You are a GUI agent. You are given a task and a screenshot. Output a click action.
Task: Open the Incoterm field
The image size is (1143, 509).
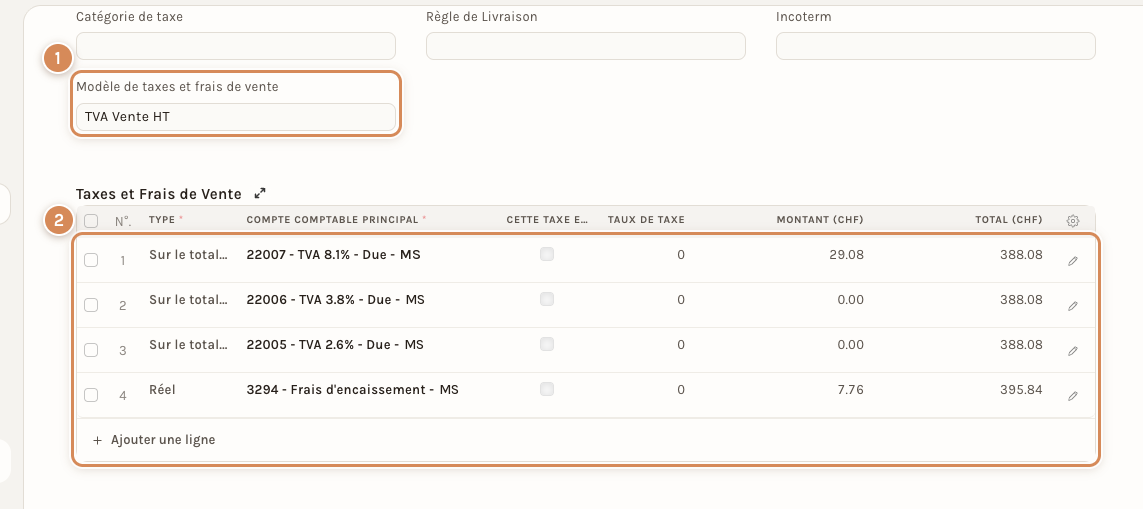click(936, 46)
